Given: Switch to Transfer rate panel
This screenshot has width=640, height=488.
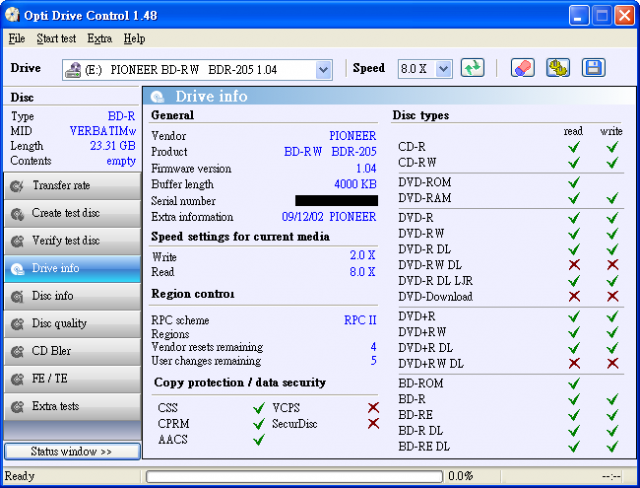Looking at the screenshot, I should click(x=72, y=186).
